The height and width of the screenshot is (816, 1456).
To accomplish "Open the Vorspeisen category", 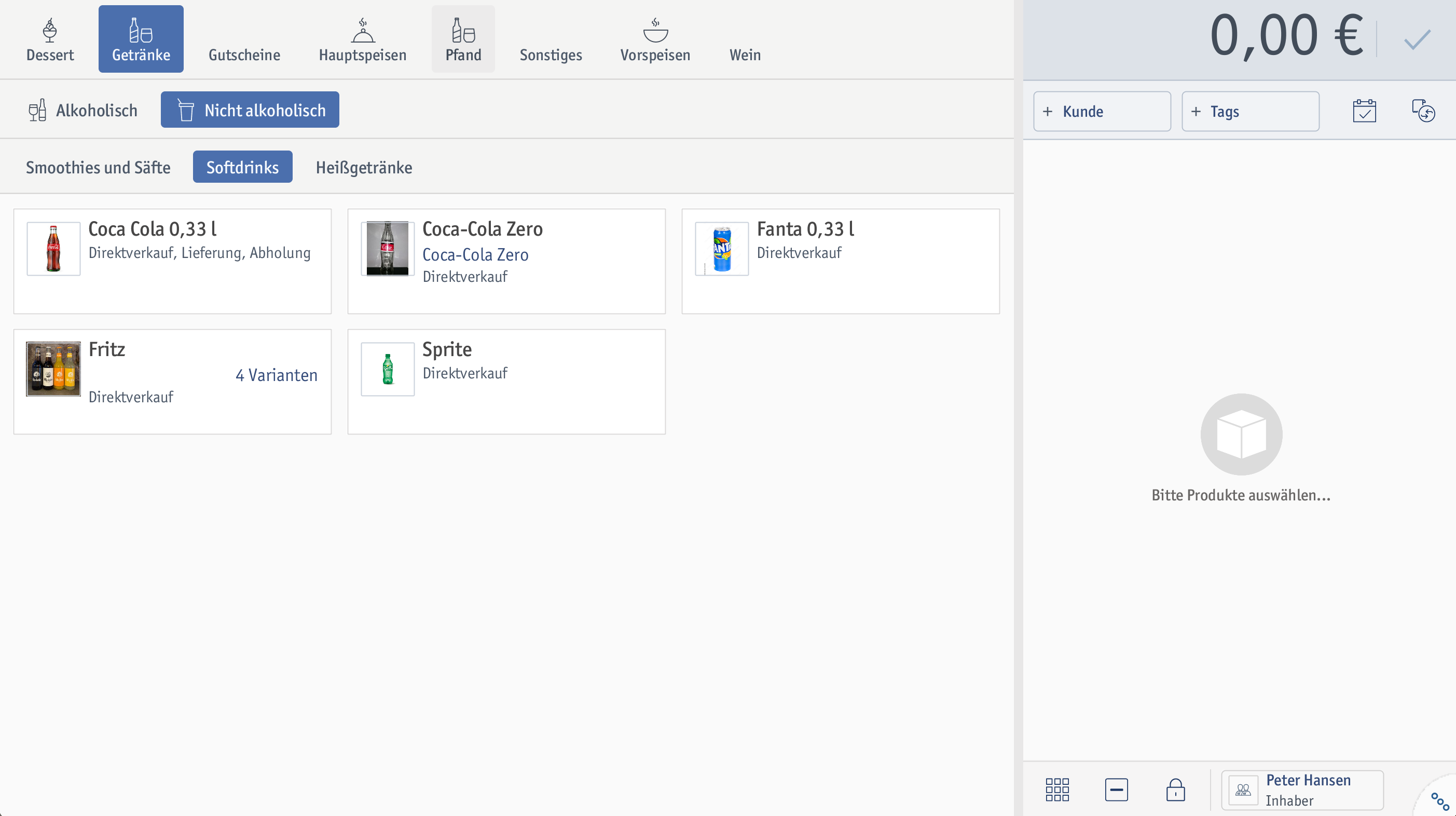I will point(655,39).
